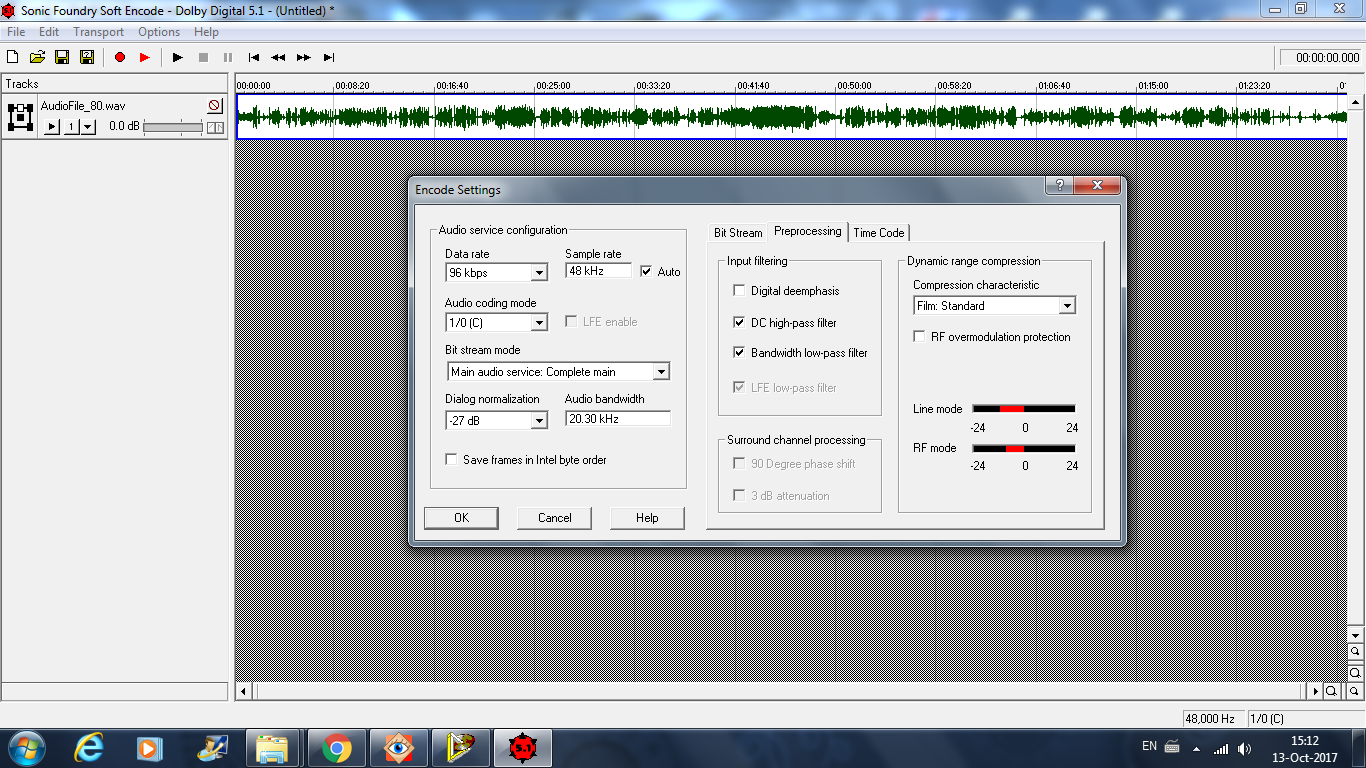Create a new project with the New icon
1366x768 pixels.
[13, 58]
